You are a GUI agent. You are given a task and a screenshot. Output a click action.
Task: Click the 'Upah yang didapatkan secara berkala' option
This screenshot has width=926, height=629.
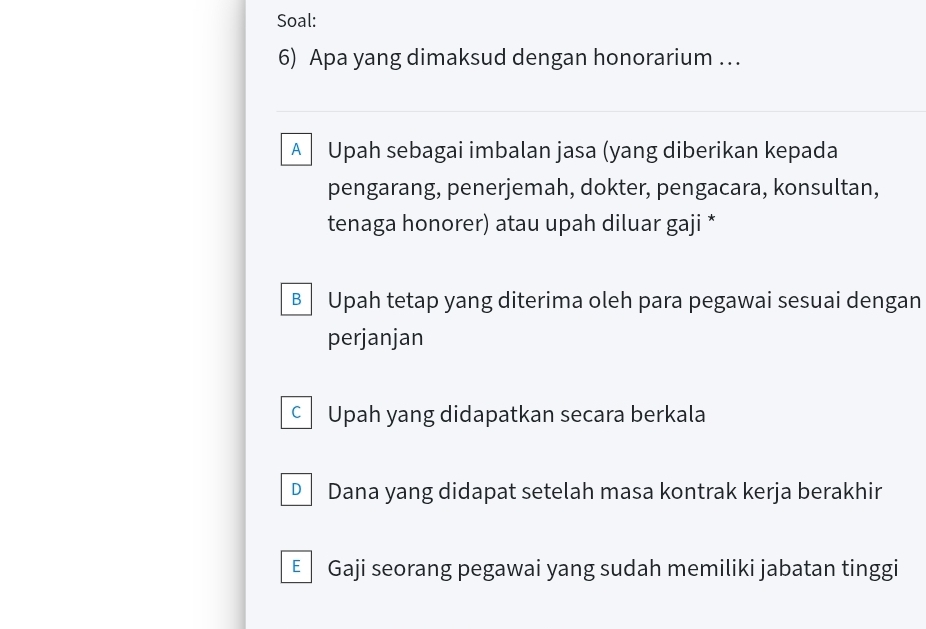coord(516,413)
